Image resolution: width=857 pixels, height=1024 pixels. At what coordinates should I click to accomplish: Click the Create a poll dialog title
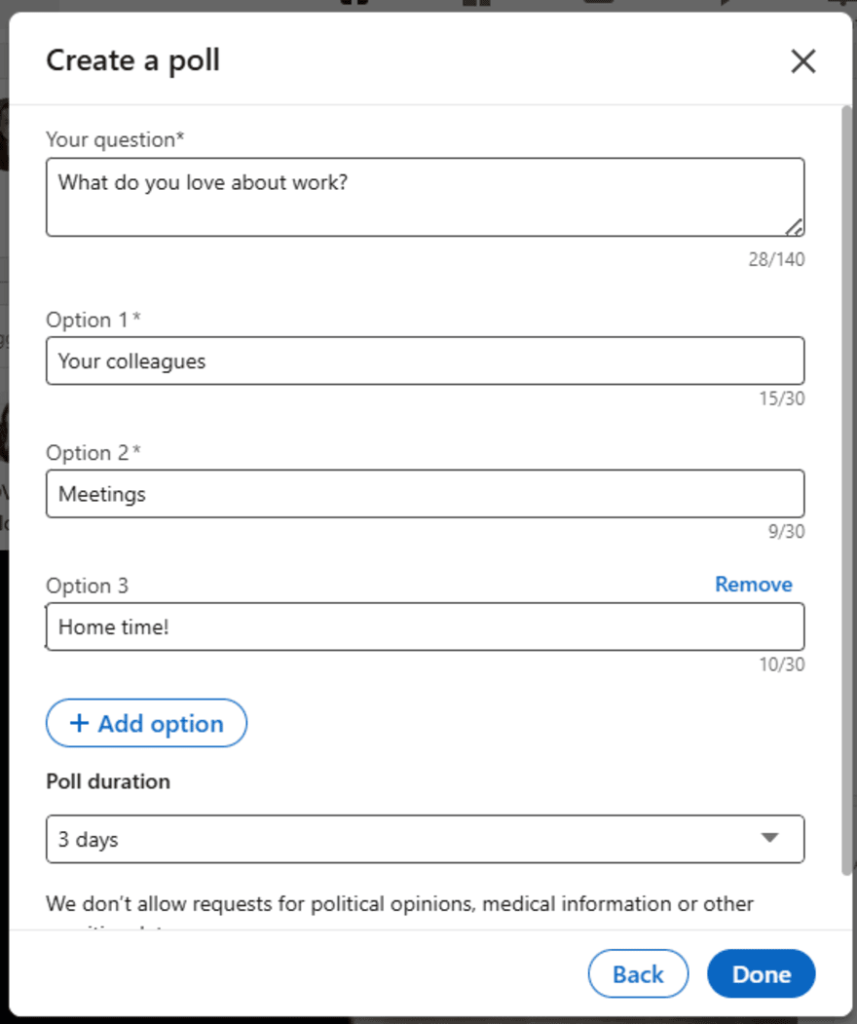click(132, 61)
